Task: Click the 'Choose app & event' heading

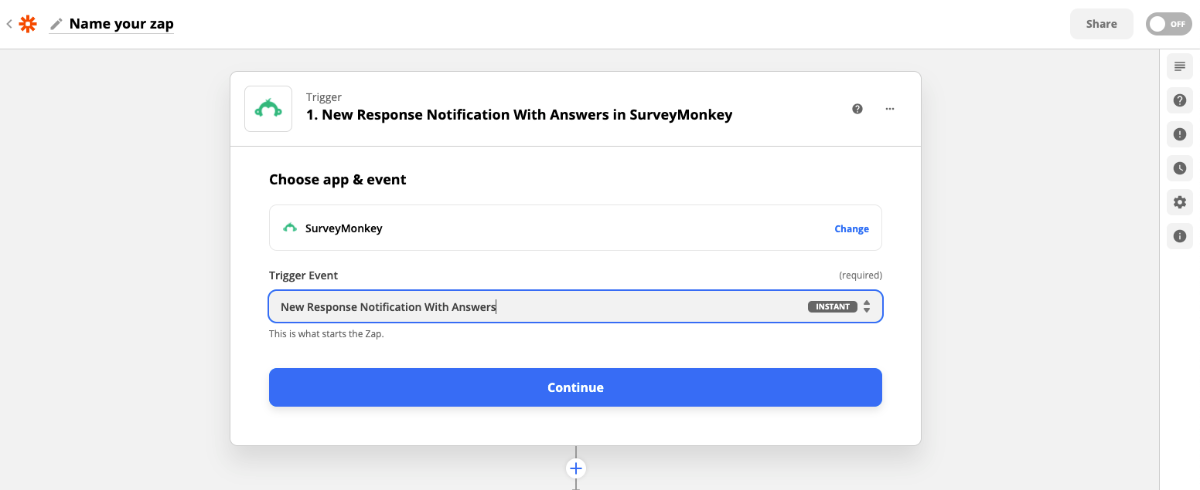Action: [x=337, y=180]
